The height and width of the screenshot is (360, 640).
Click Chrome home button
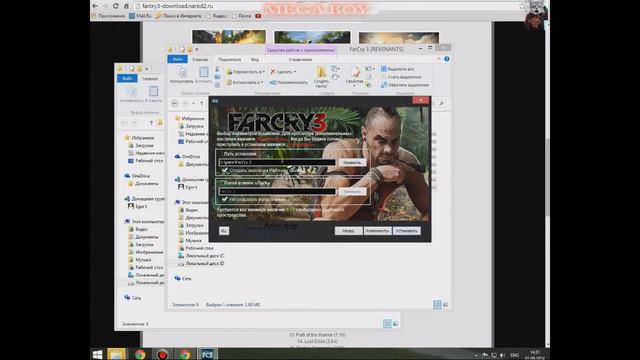[126, 6]
